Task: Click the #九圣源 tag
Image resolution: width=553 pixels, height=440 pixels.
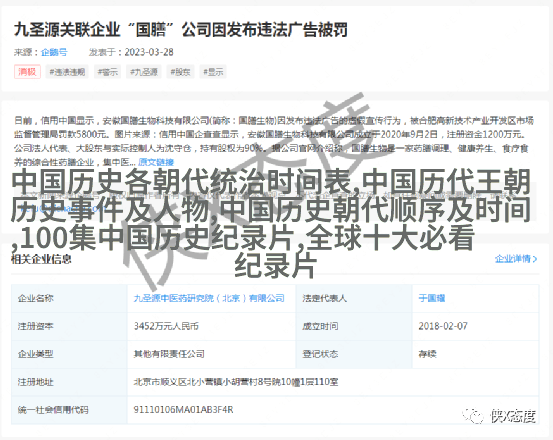Action: (144, 72)
